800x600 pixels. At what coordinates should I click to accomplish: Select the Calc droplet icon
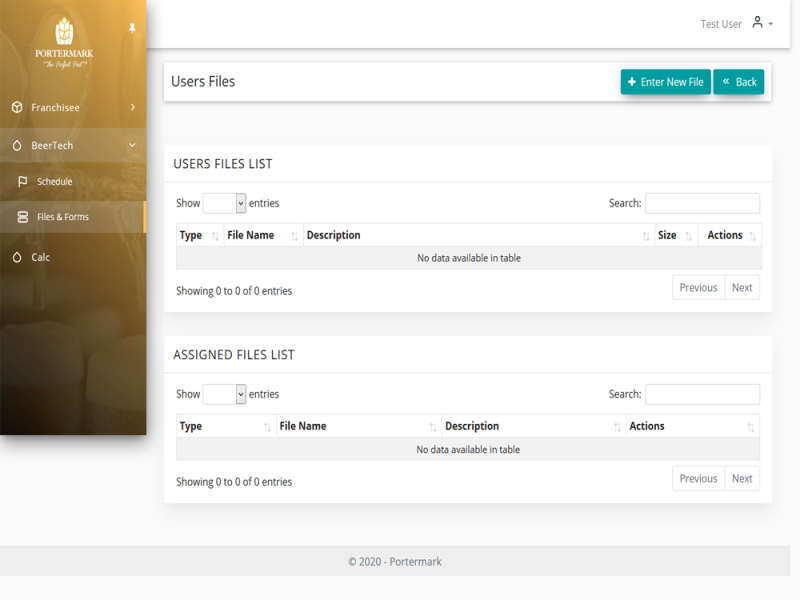tap(16, 257)
